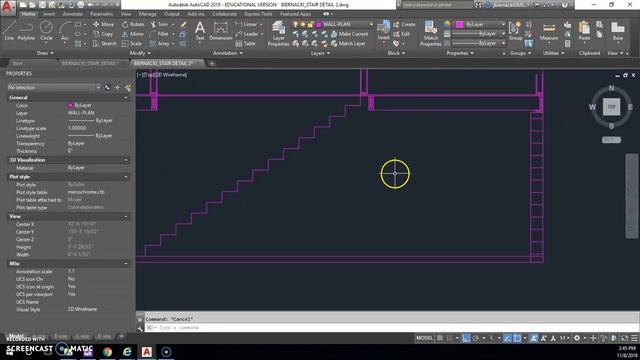Open the Home ribbon tab

point(28,14)
